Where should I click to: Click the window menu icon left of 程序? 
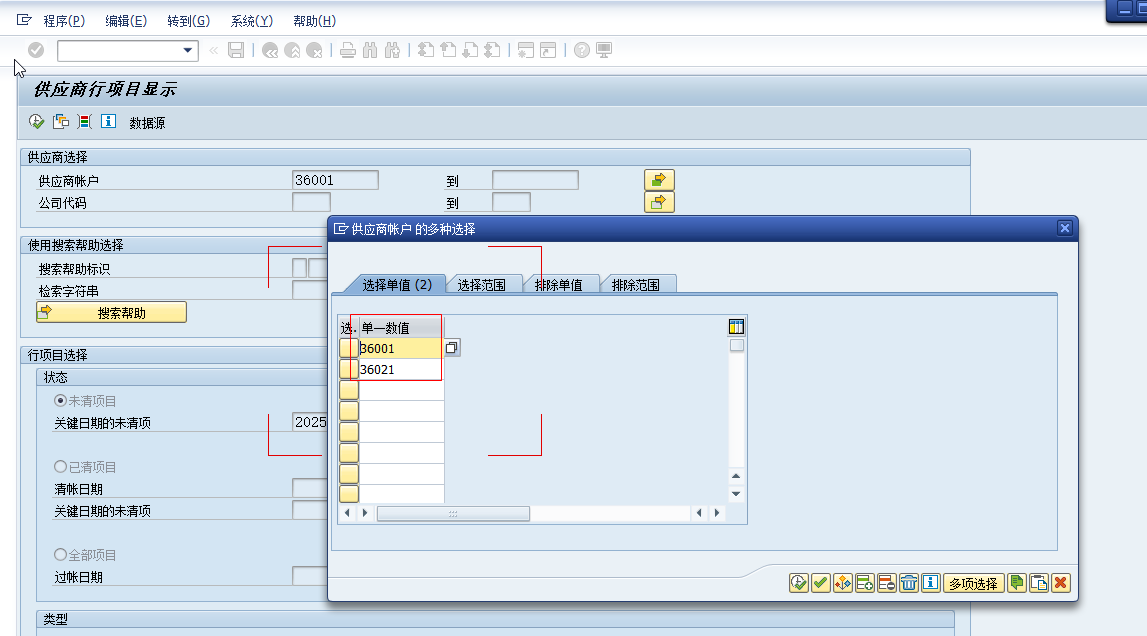click(24, 20)
